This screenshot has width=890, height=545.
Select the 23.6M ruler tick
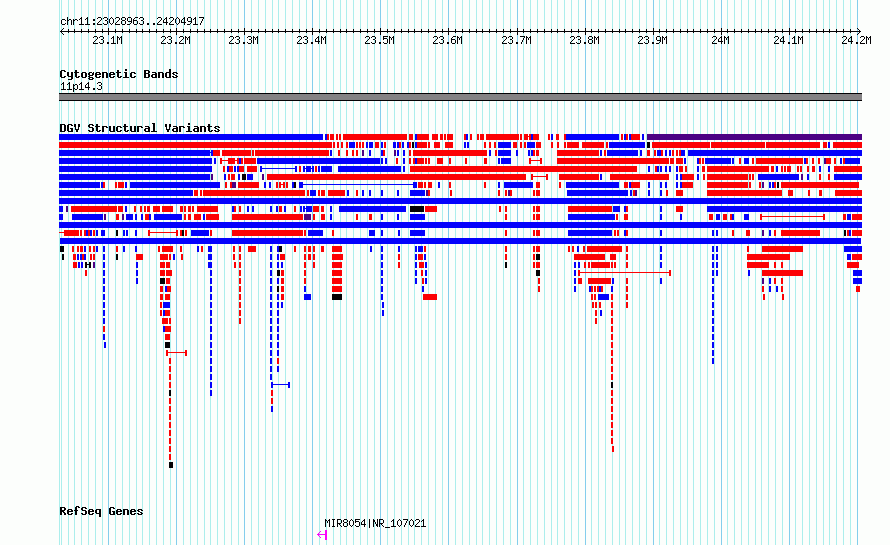448,40
